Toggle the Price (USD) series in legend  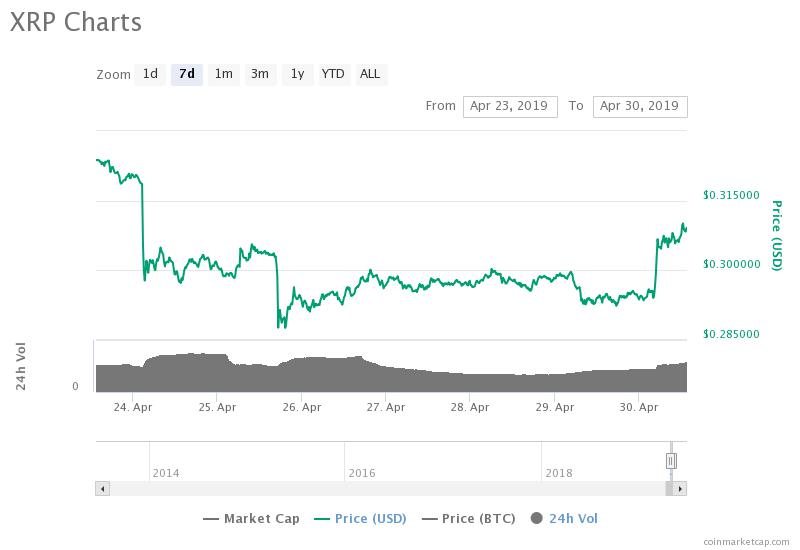coord(360,518)
